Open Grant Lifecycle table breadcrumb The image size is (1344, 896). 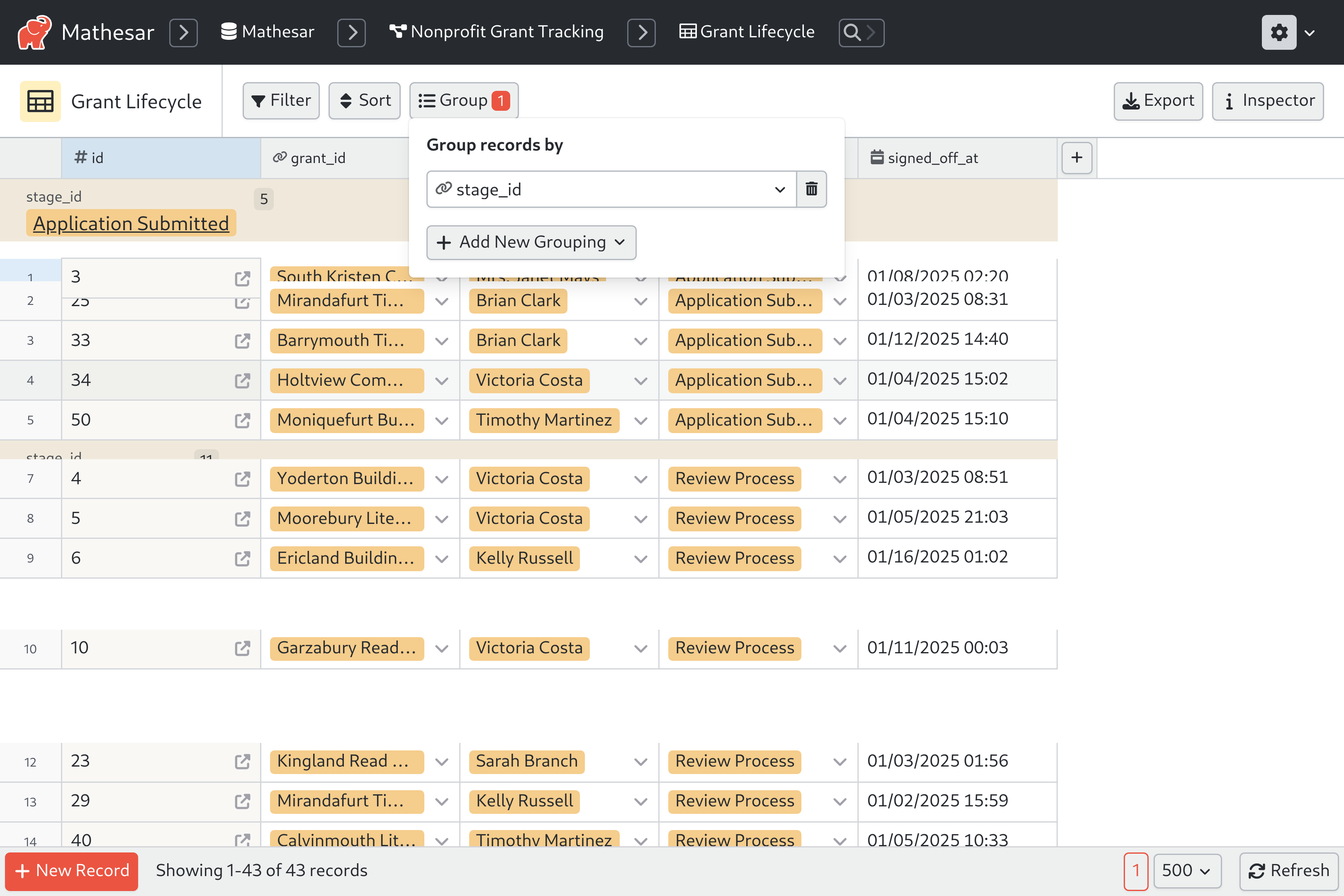pyautogui.click(x=747, y=32)
